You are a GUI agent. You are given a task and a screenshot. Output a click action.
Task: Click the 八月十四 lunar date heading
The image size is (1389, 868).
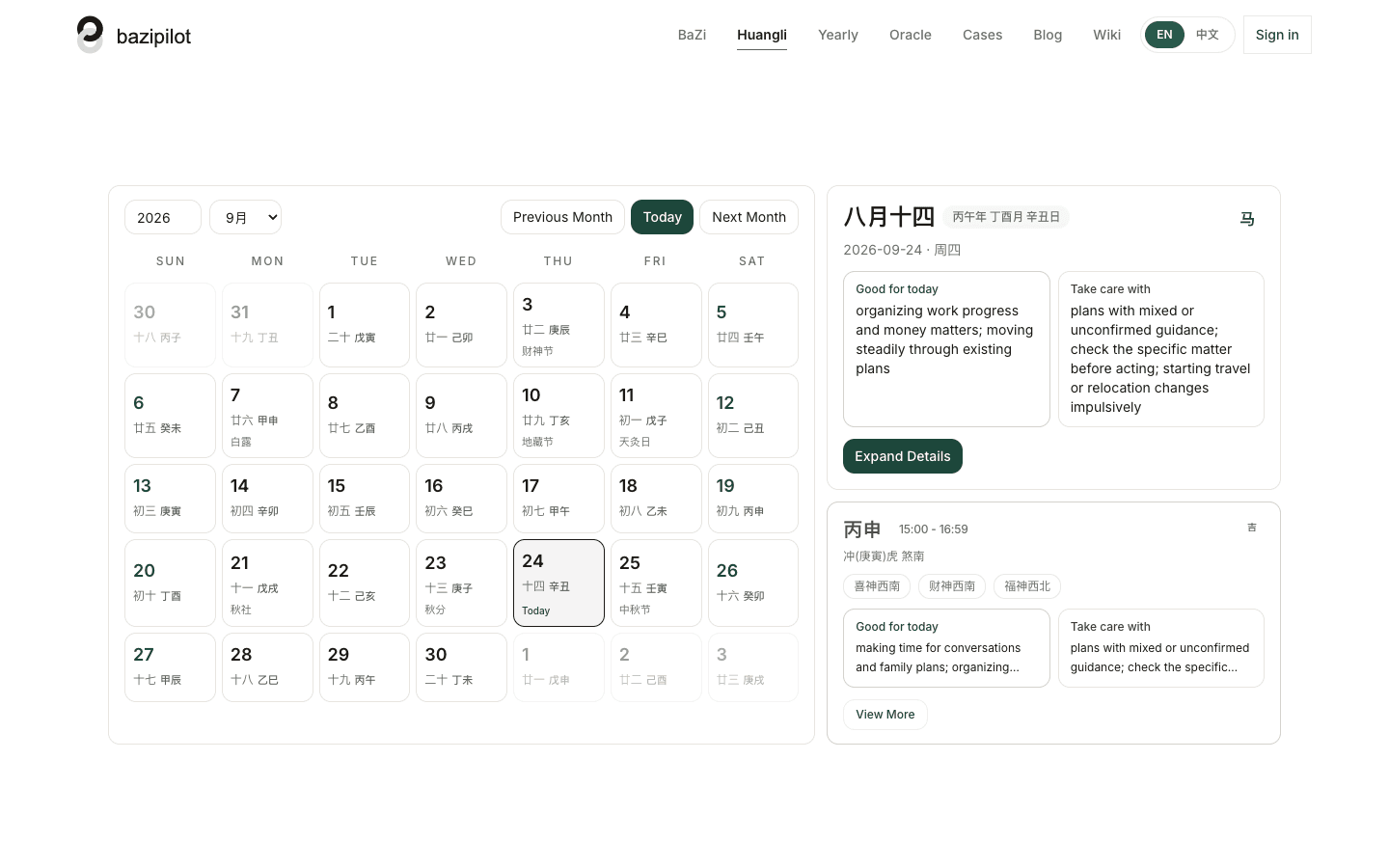coord(889,217)
